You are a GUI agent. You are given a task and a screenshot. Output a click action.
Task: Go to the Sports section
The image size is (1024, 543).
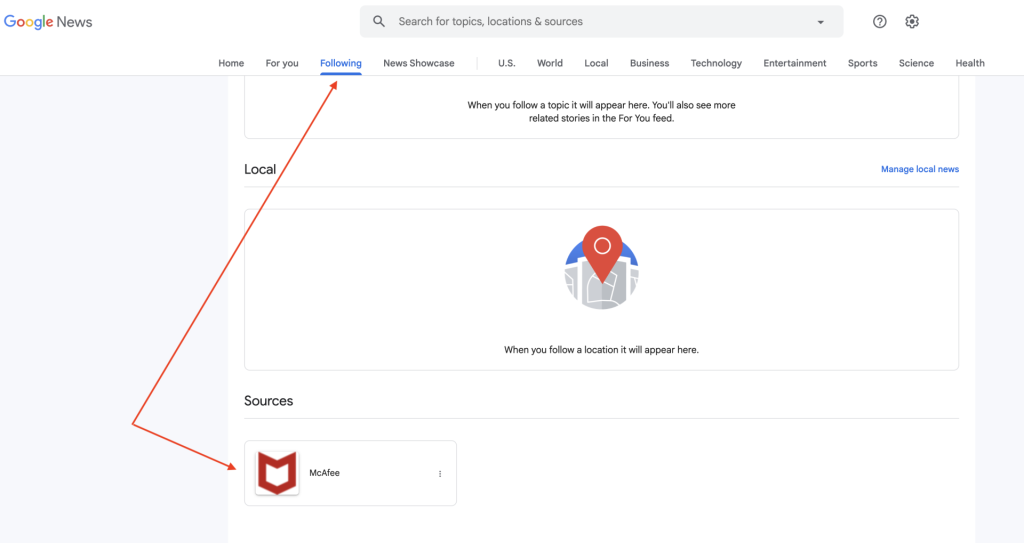(x=862, y=63)
